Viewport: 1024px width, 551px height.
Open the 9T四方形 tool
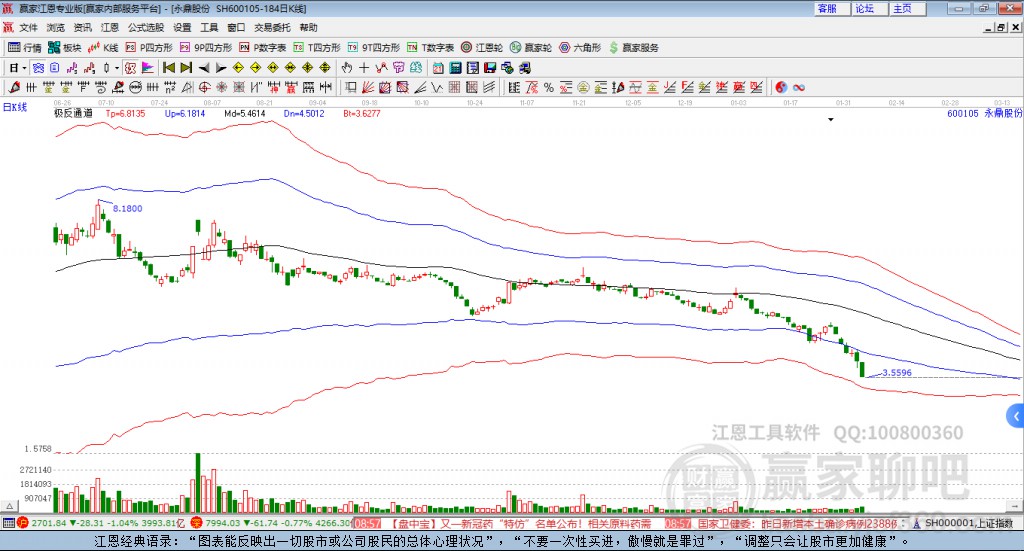[374, 48]
